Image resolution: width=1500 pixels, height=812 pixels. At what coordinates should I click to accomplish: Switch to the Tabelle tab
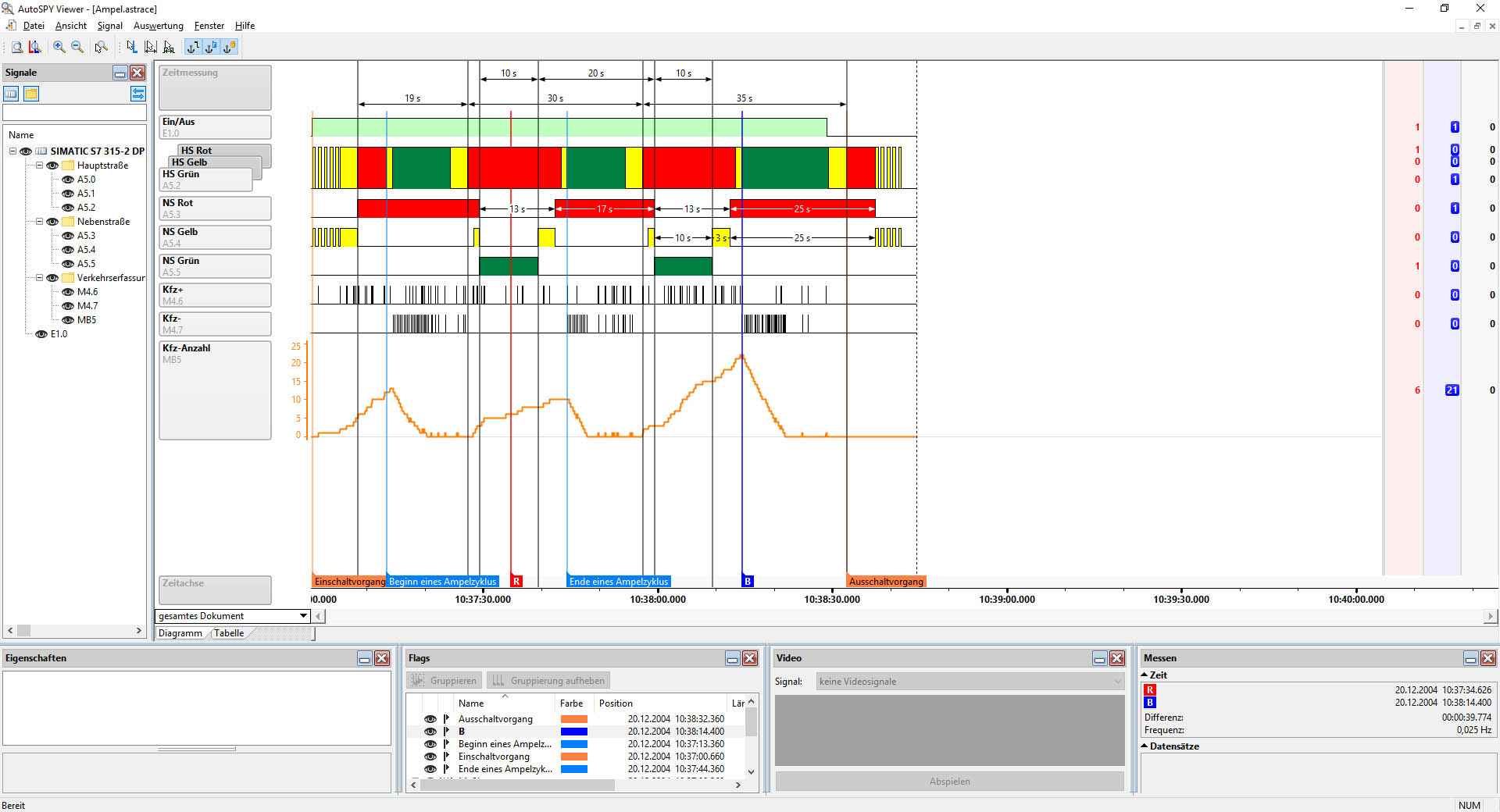[229, 633]
